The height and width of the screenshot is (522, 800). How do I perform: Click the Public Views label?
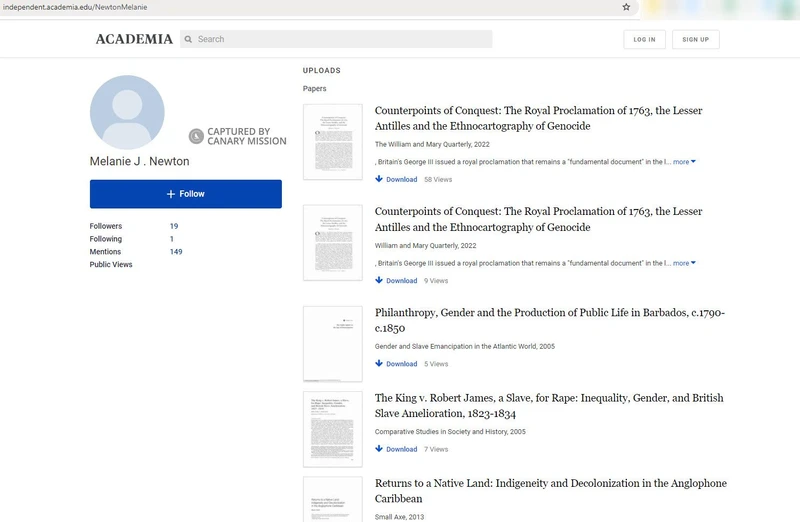click(111, 264)
